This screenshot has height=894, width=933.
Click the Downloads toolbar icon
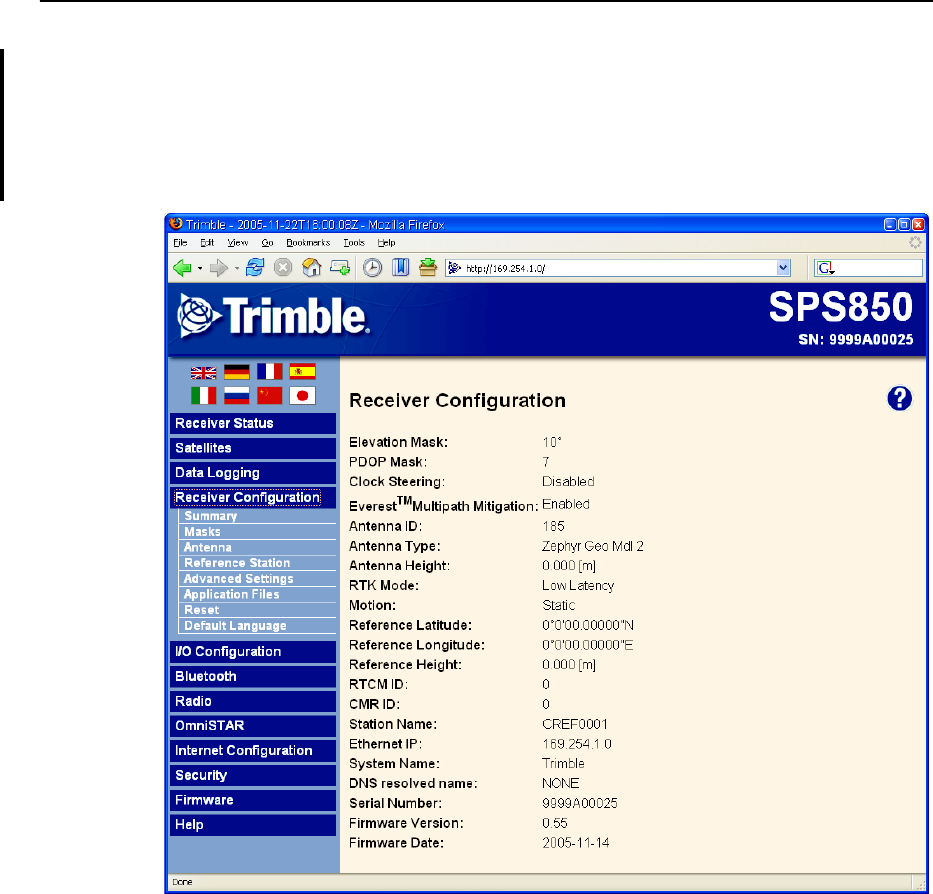428,268
